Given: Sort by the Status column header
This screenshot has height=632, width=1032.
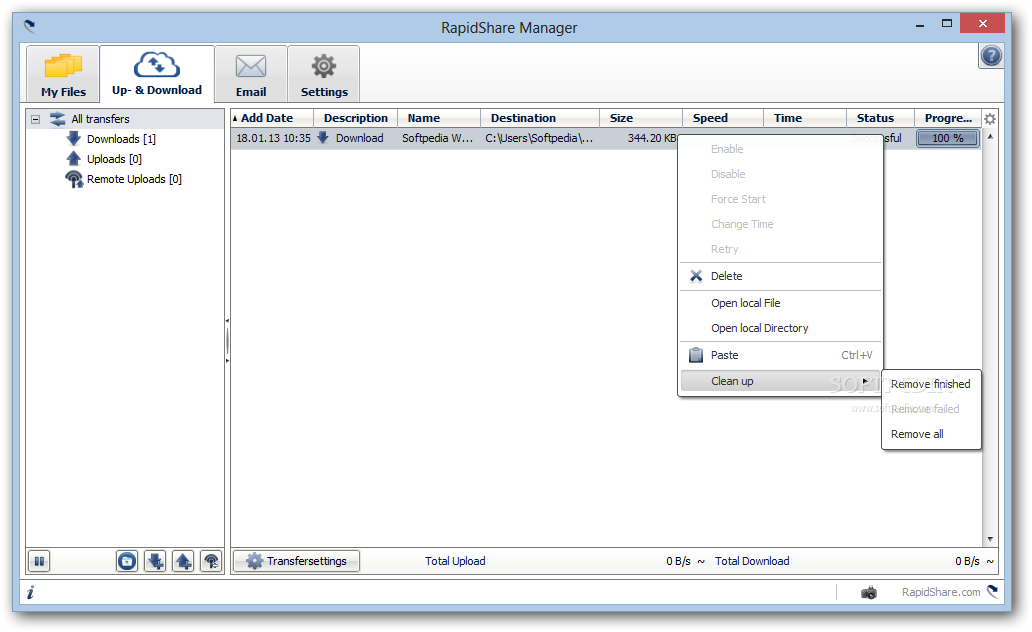Looking at the screenshot, I should coord(881,118).
